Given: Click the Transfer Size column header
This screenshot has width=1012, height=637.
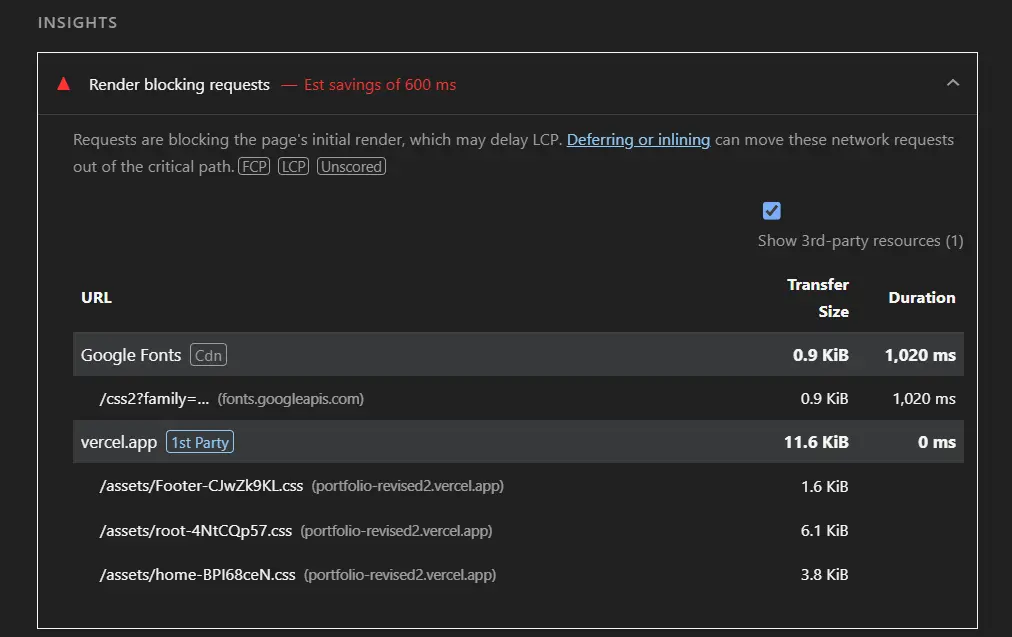Looking at the screenshot, I should click(818, 298).
